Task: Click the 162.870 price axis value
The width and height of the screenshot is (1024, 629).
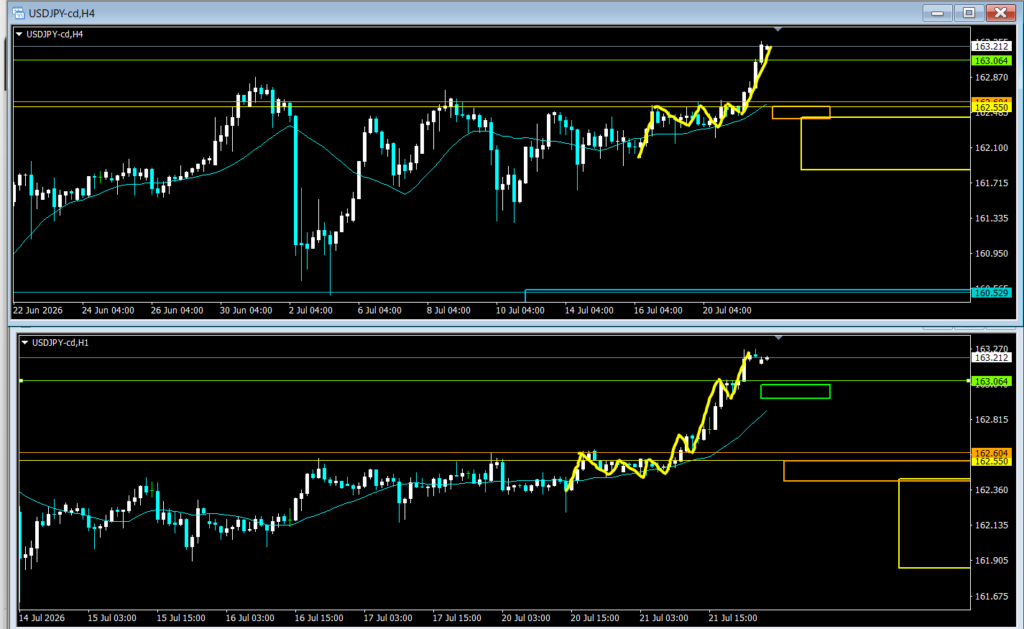Action: tap(991, 77)
